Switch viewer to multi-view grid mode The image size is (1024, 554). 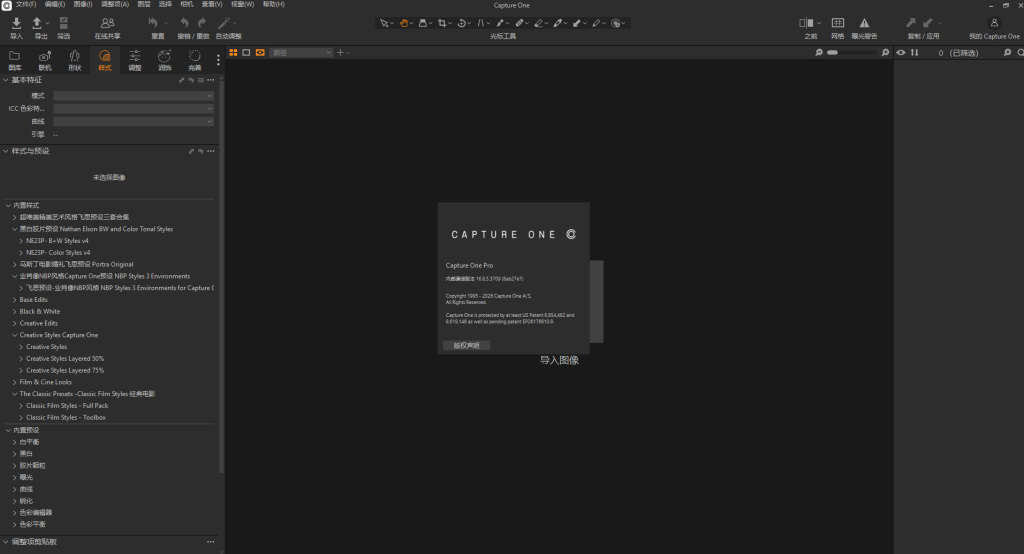pos(233,52)
